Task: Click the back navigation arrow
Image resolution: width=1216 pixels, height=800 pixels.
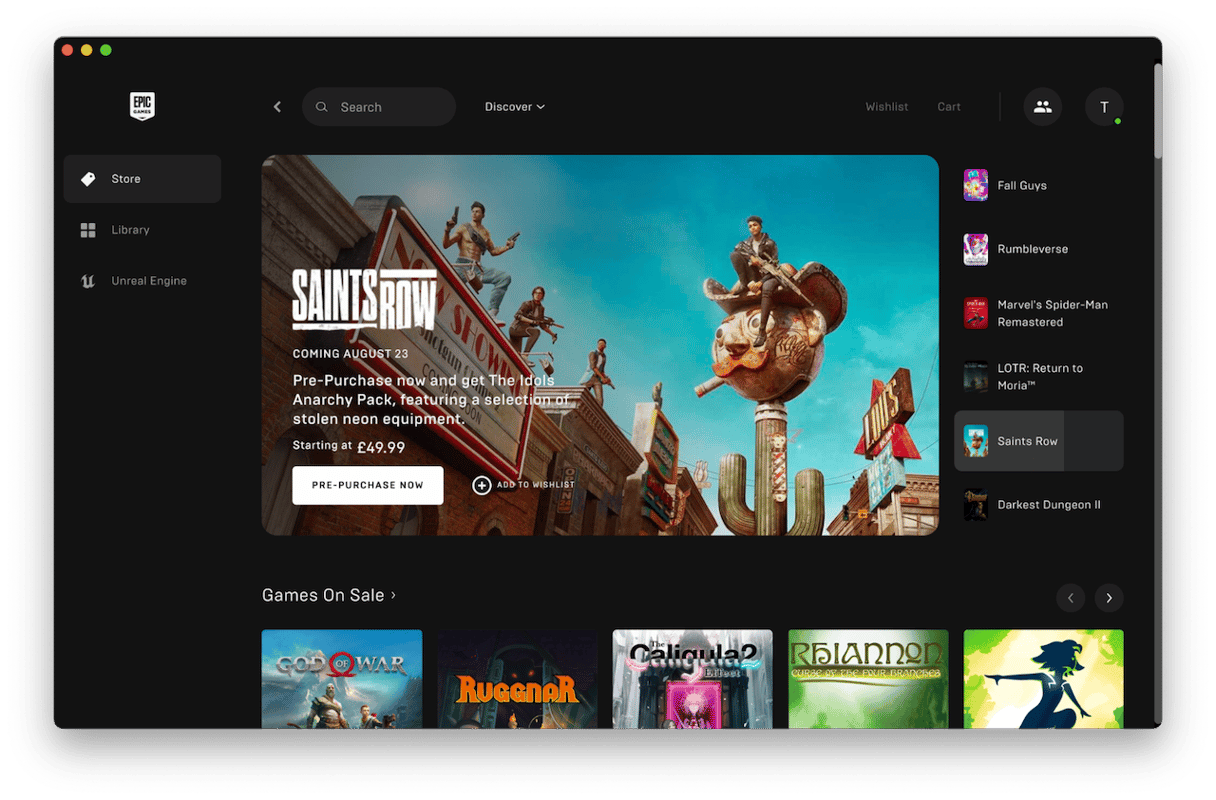Action: [x=277, y=106]
